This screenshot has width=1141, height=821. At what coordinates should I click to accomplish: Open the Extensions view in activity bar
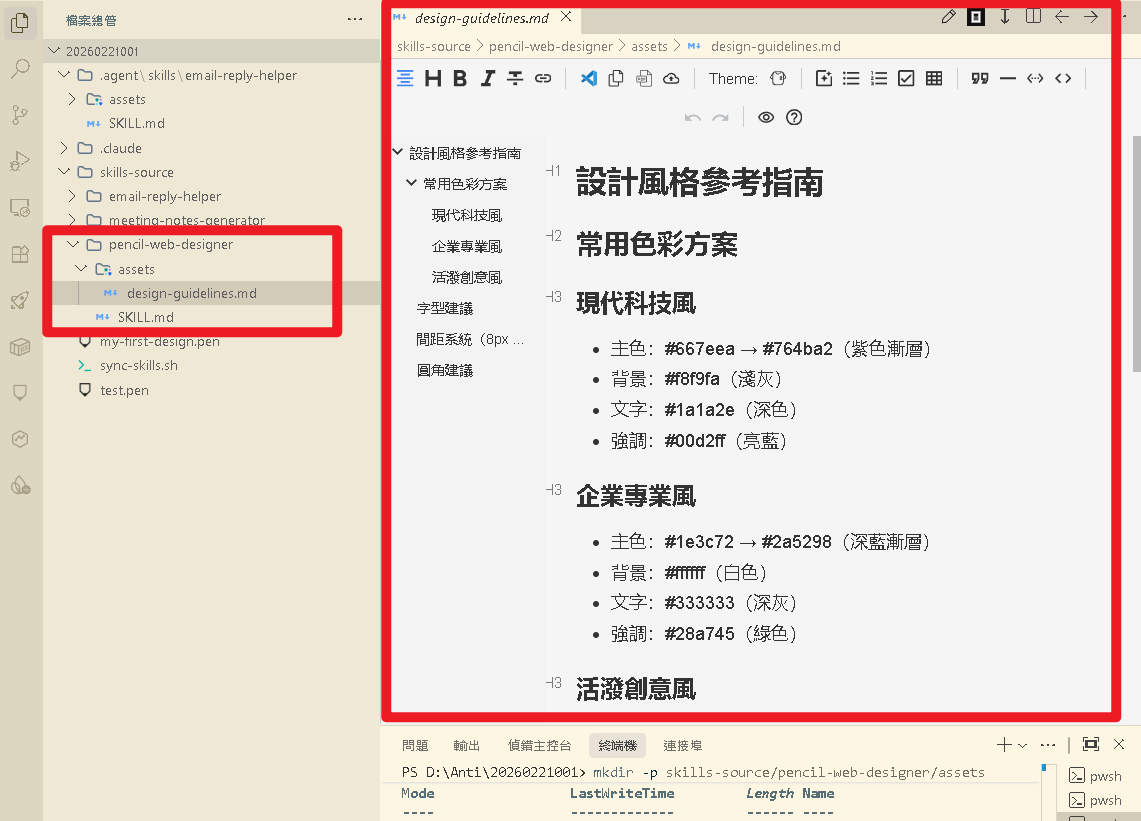(20, 254)
